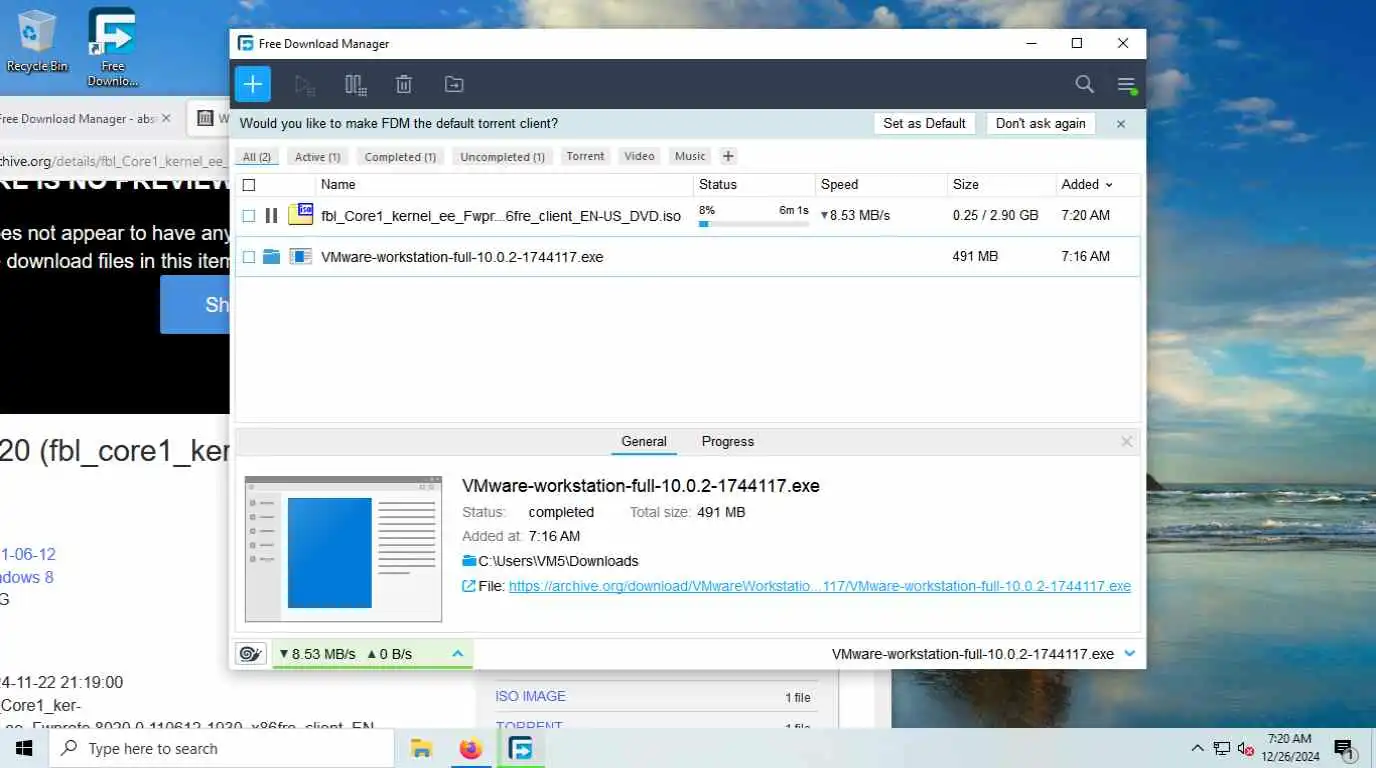Viewport: 1376px width, 768px height.
Task: Open the C:\Users\VM5\Downloads folder path
Action: pos(558,561)
